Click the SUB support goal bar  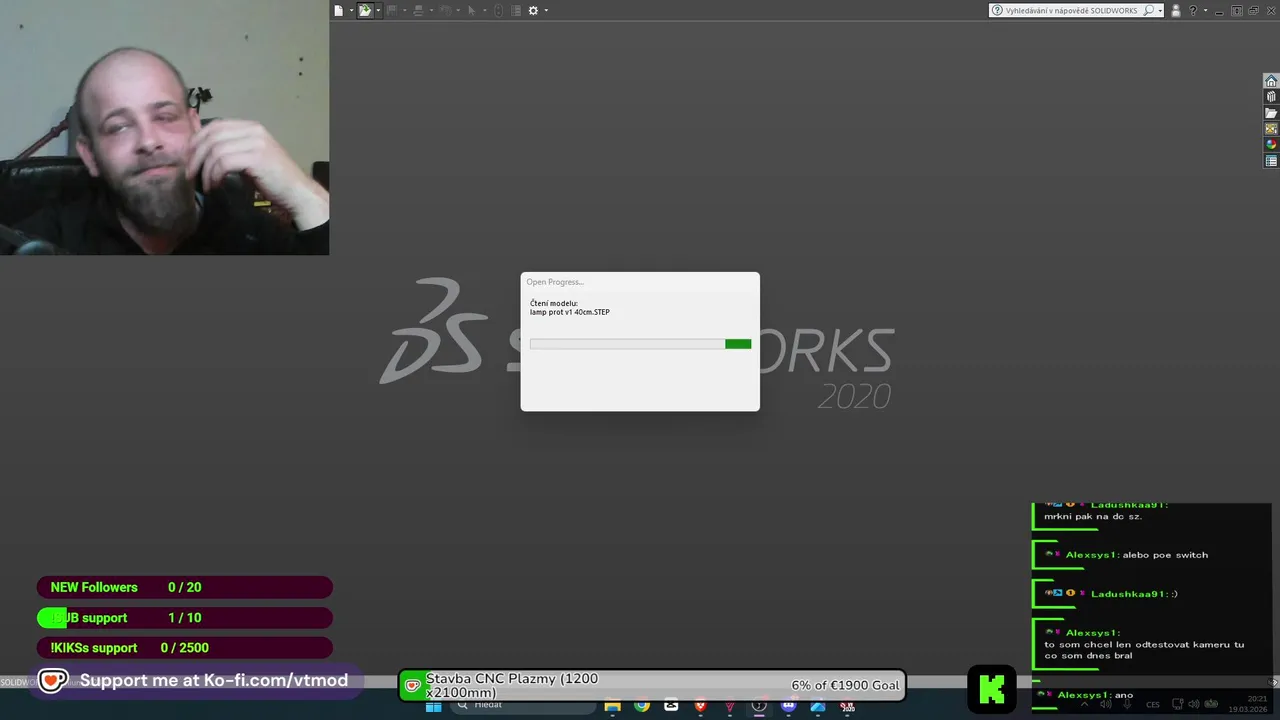[x=185, y=618]
